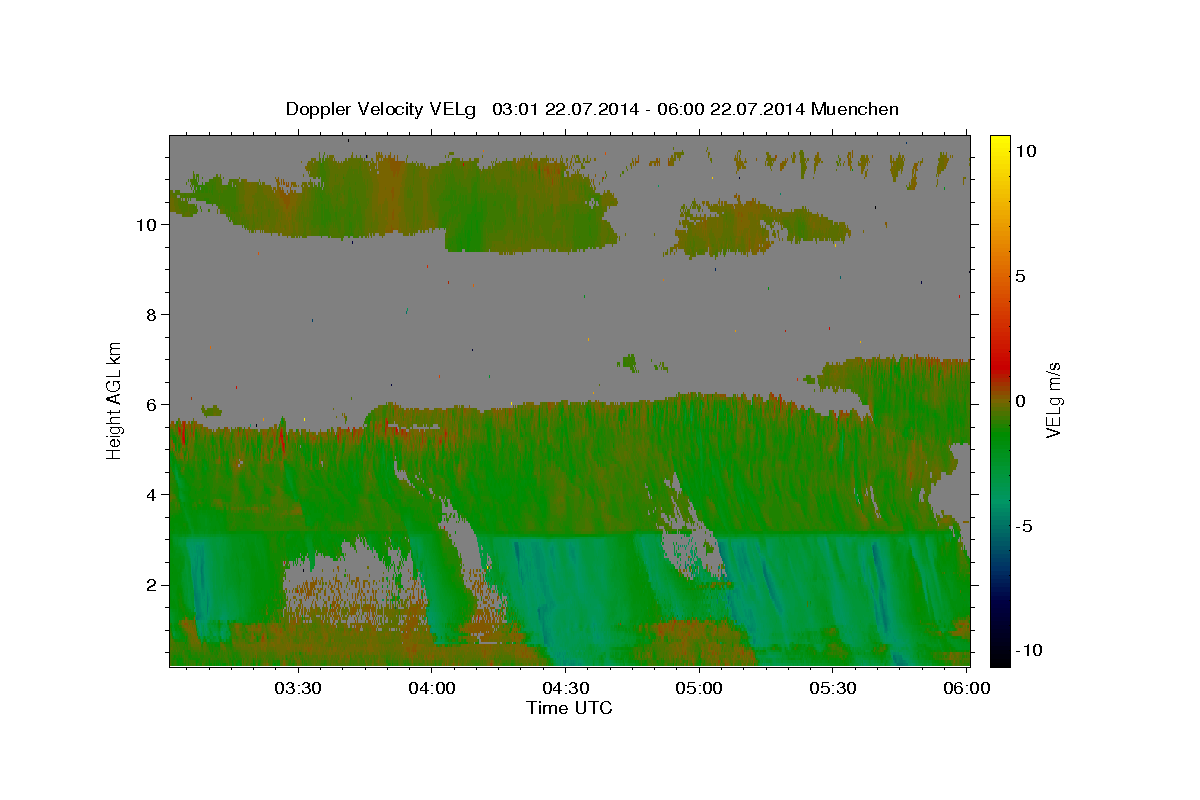Screen dimensions: 1200x800
Task: Click the 'Time UTC' axis label
Action: tap(569, 708)
